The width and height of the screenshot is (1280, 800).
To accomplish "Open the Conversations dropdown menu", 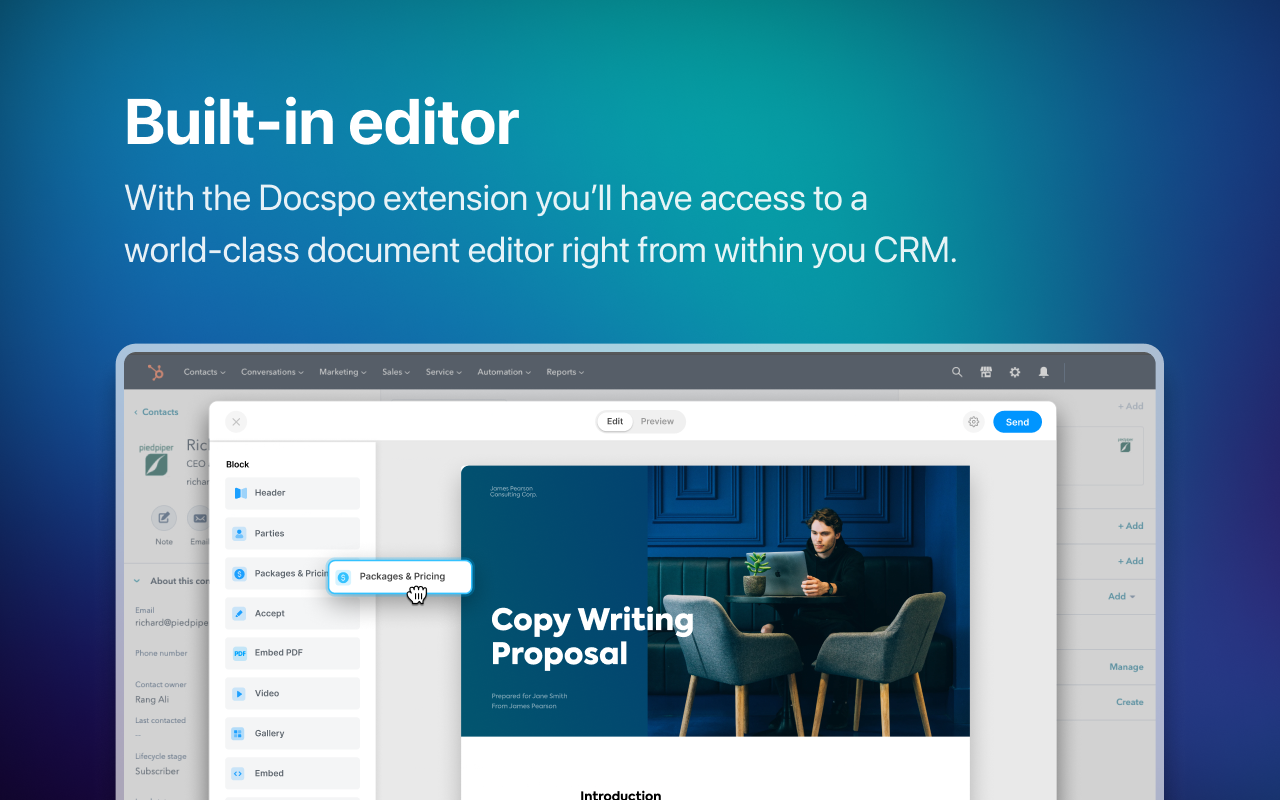I will [273, 372].
